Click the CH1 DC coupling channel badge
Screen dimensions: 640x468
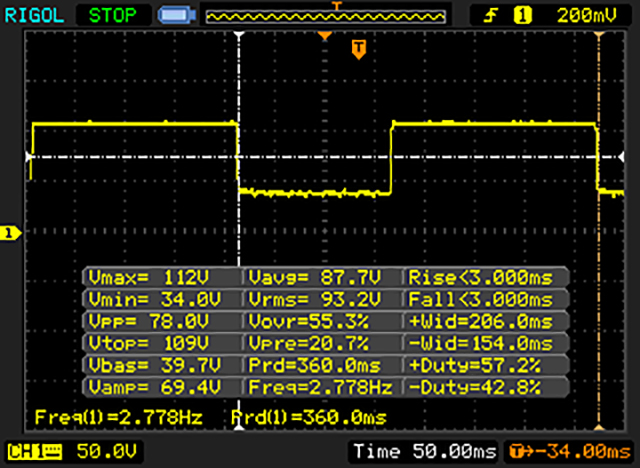pos(34,452)
